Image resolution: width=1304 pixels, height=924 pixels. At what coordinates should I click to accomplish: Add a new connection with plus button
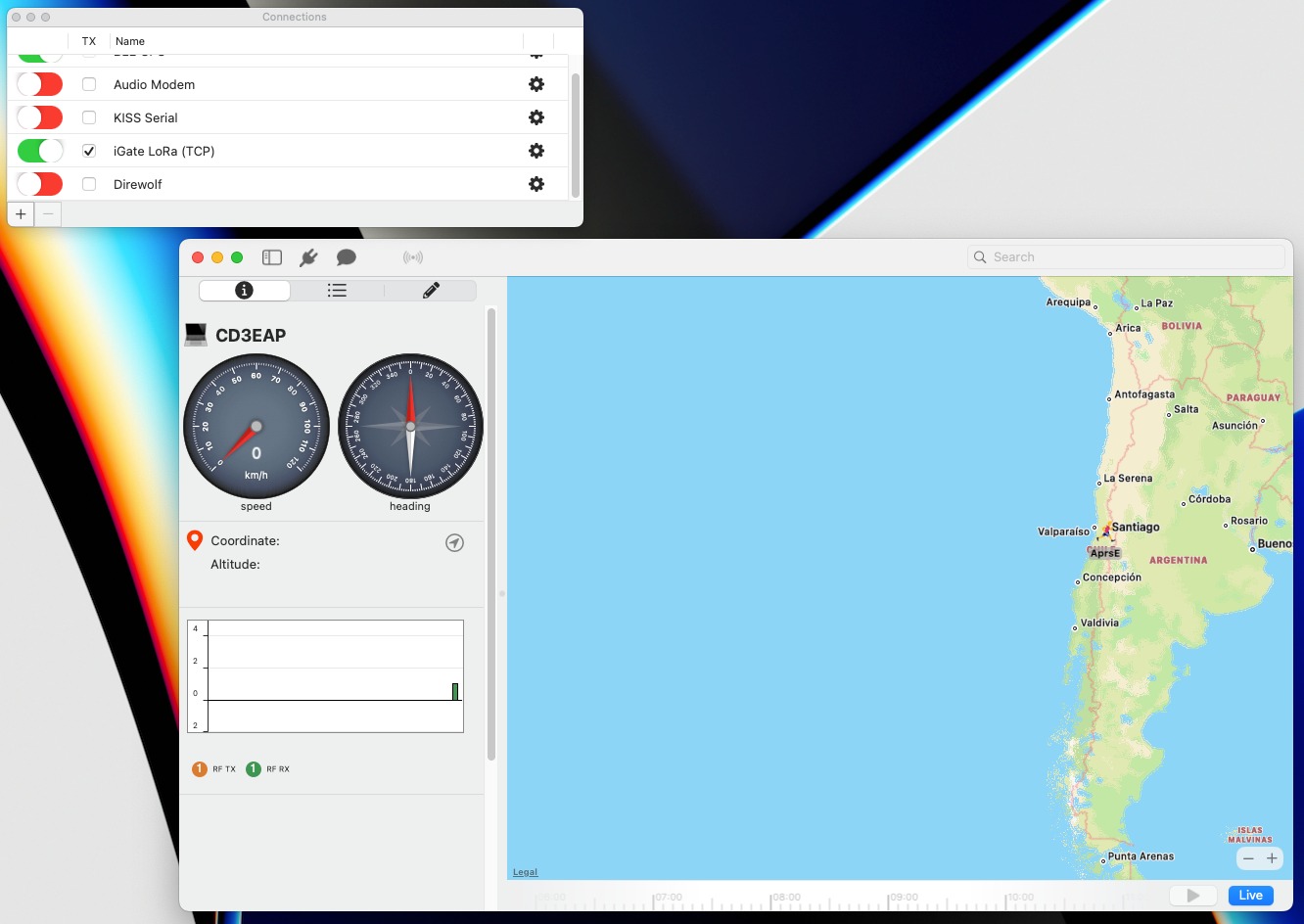tap(21, 213)
